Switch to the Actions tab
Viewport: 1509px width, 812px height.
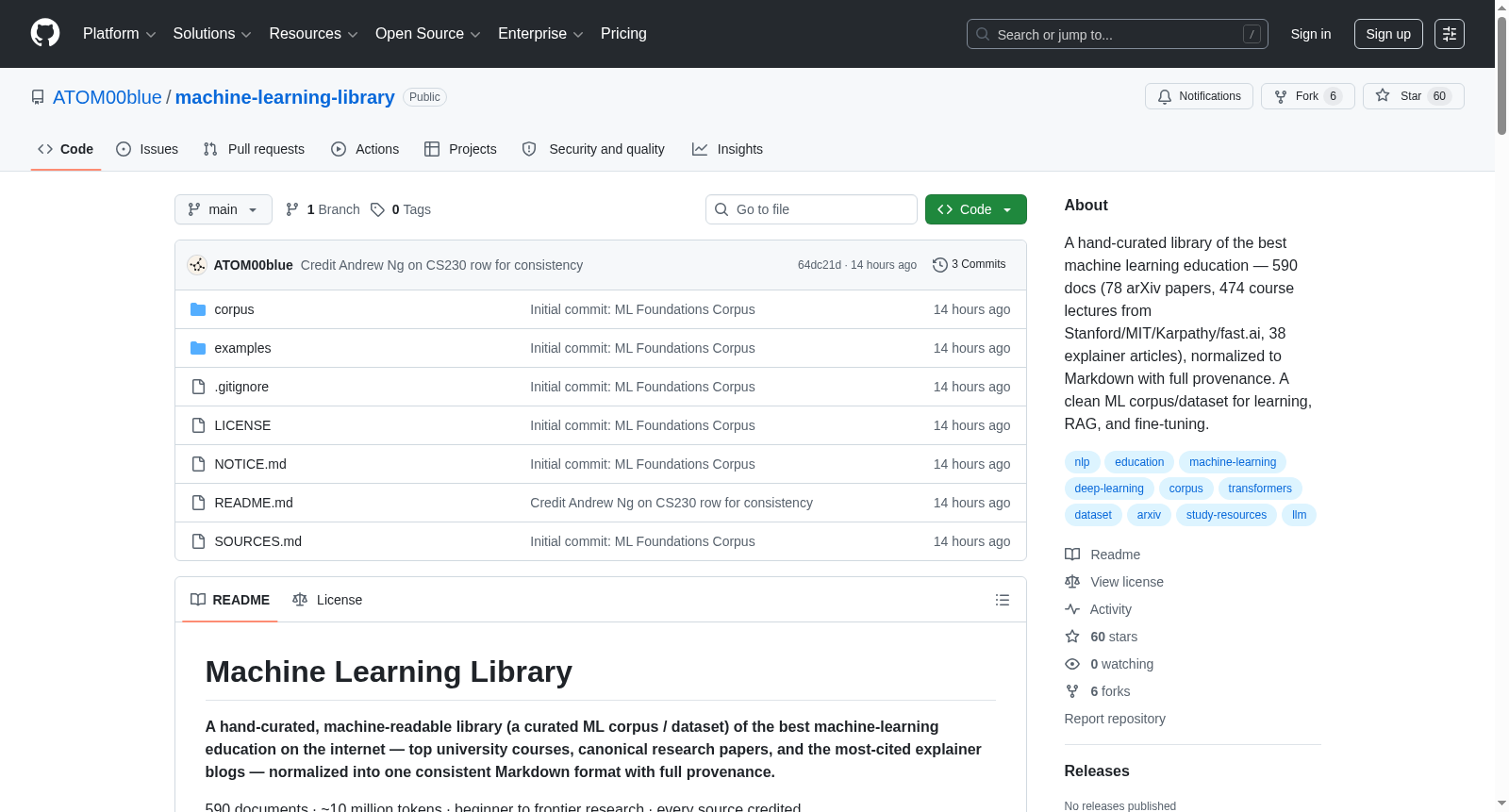pos(365,149)
